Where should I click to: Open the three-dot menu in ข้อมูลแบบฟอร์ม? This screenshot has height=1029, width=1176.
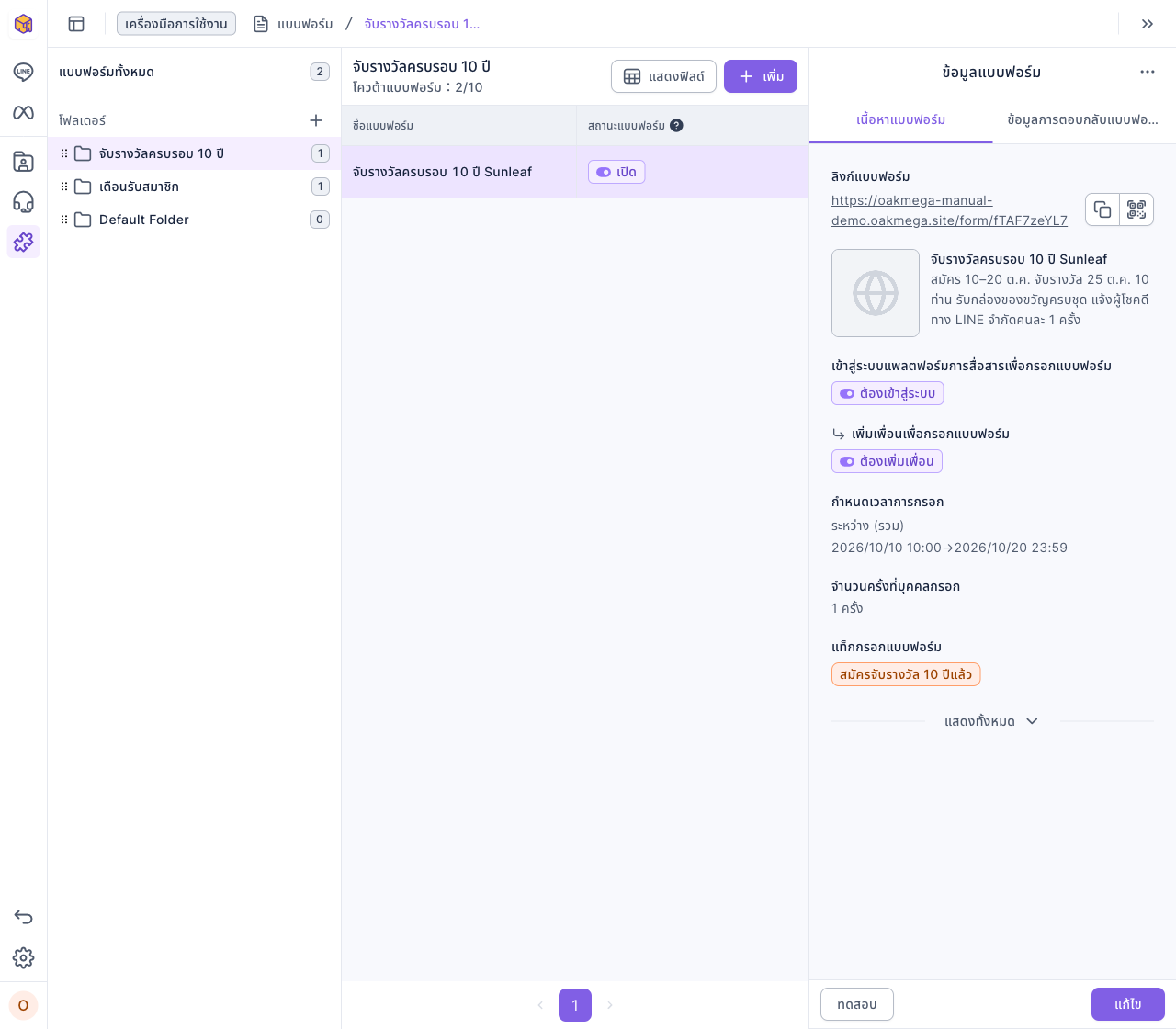[1148, 72]
